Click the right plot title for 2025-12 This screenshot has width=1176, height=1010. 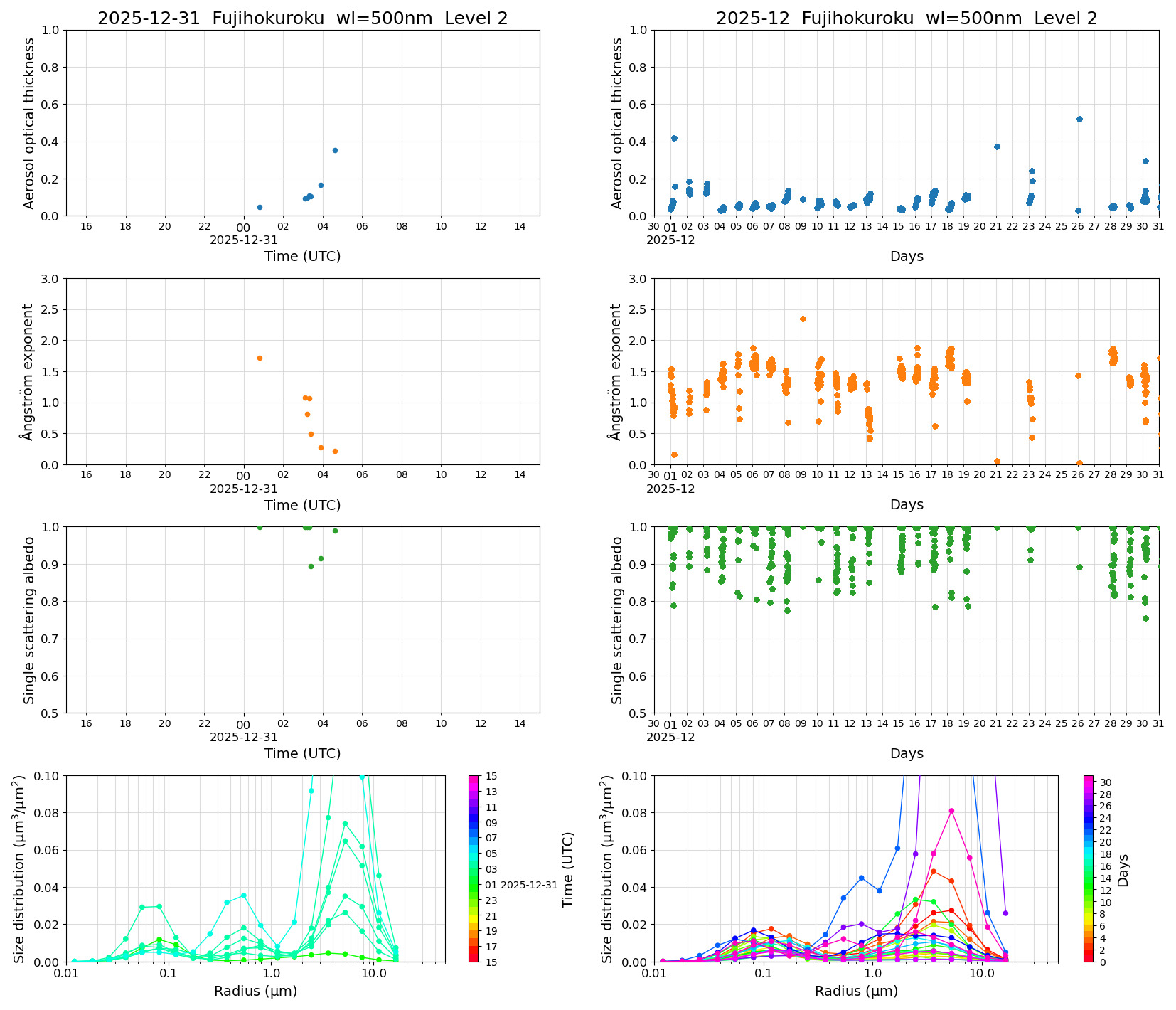point(906,18)
